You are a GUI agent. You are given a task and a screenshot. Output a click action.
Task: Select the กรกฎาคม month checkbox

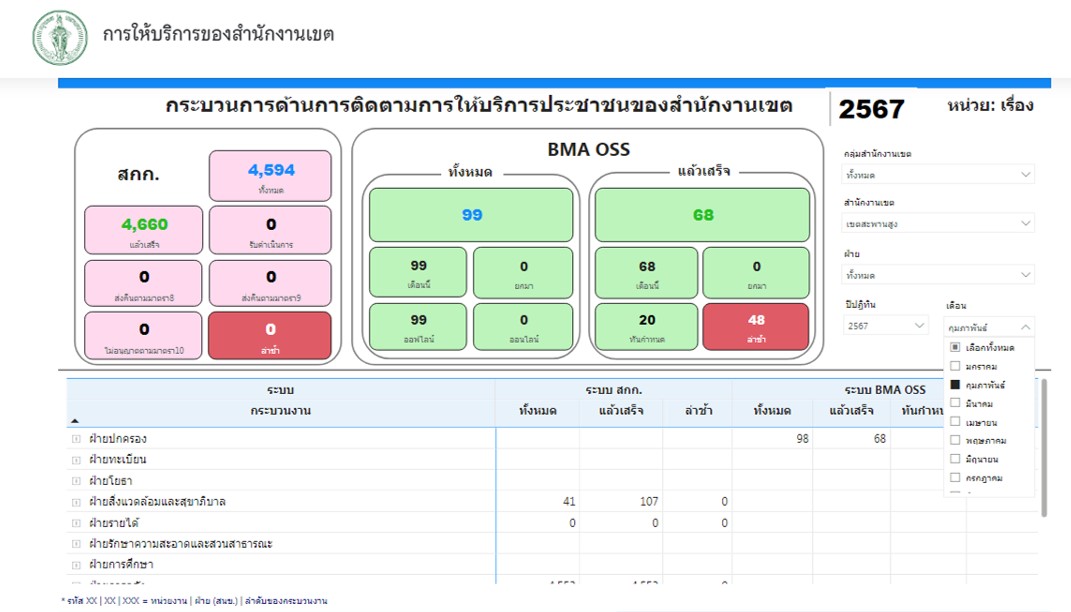tap(955, 477)
